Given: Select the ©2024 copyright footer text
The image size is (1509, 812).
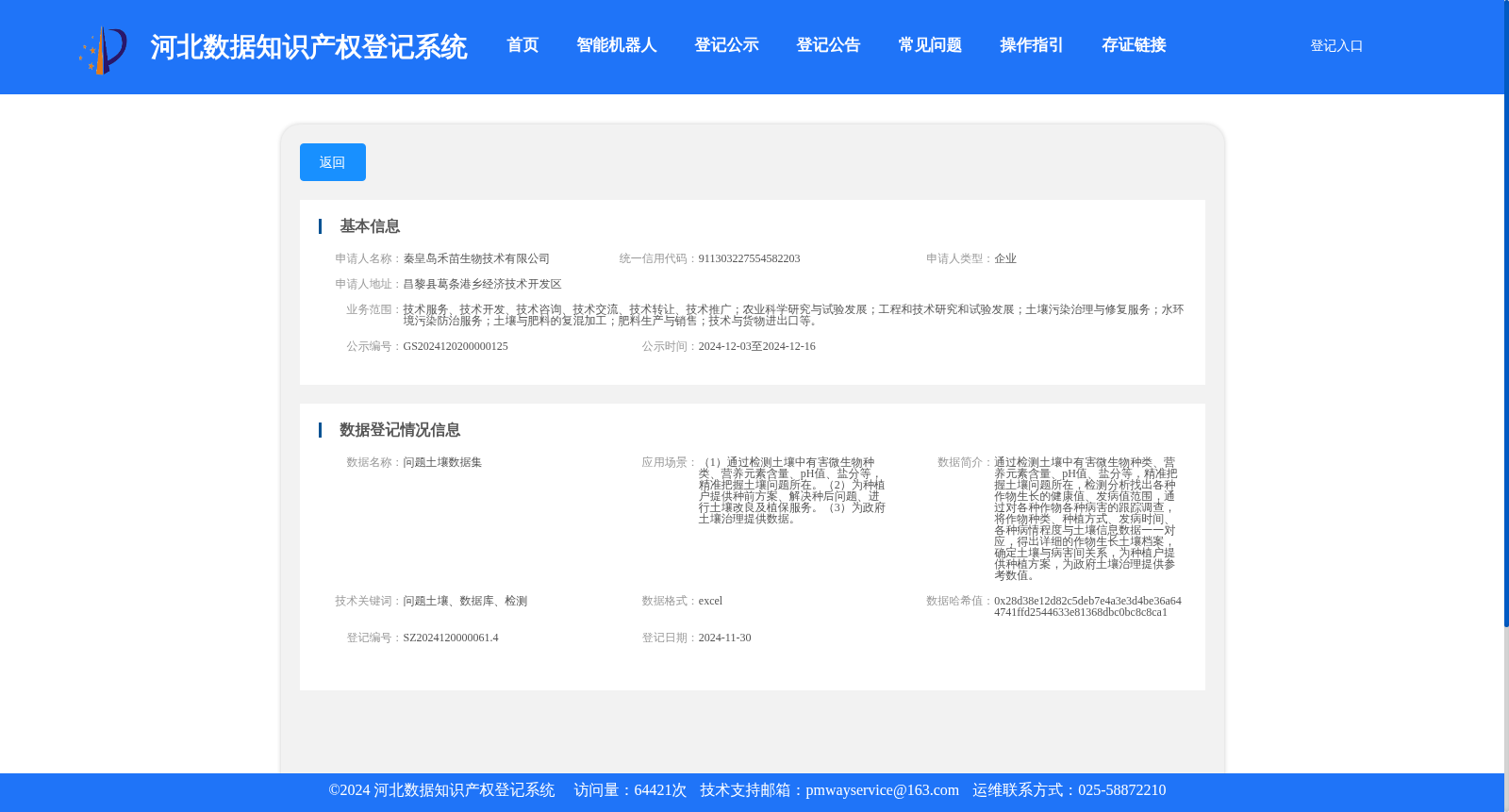Looking at the screenshot, I should click(x=441, y=790).
